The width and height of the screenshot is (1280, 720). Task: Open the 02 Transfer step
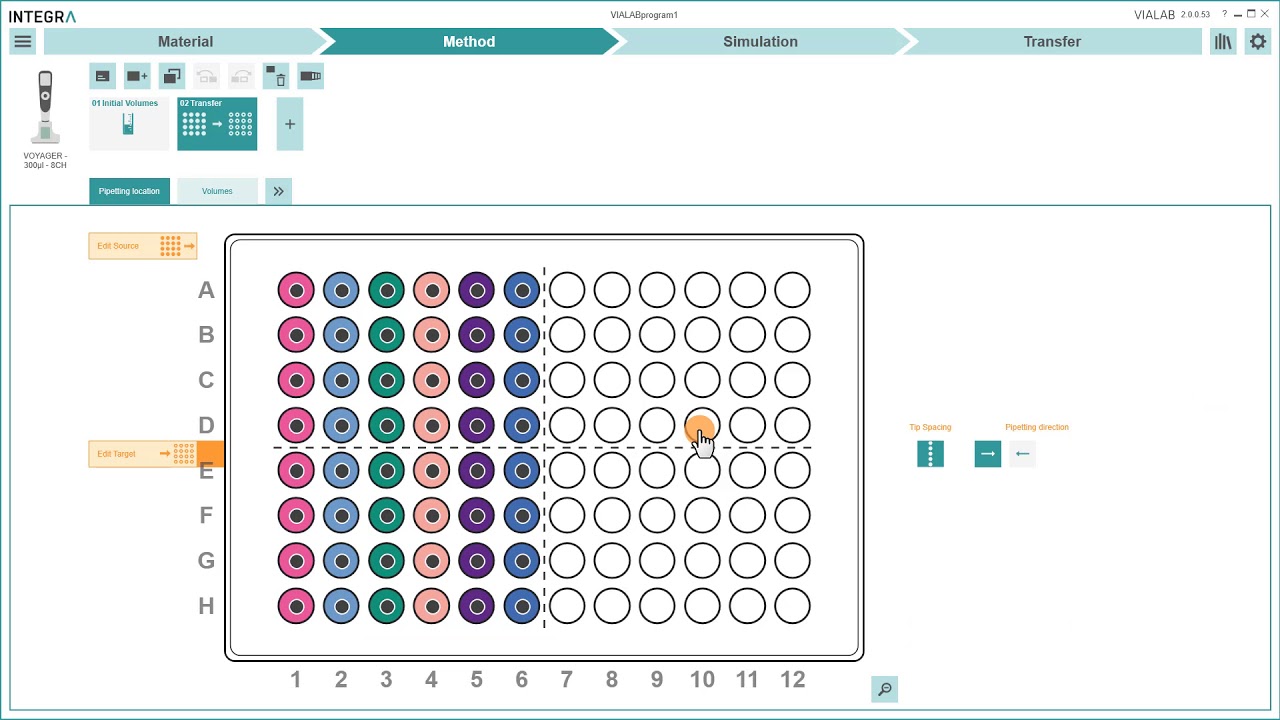tap(217, 124)
